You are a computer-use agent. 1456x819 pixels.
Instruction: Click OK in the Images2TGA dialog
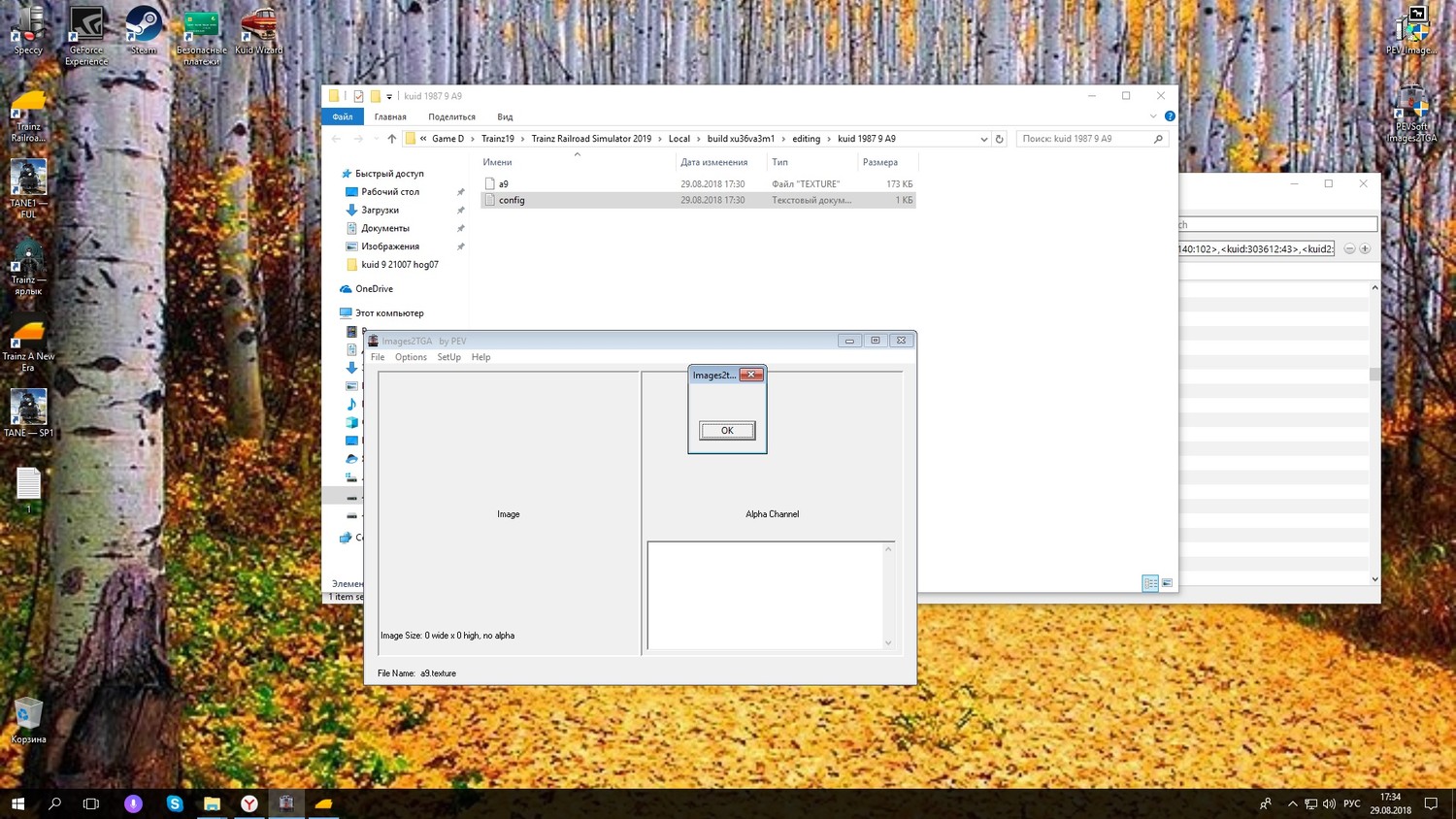(727, 431)
